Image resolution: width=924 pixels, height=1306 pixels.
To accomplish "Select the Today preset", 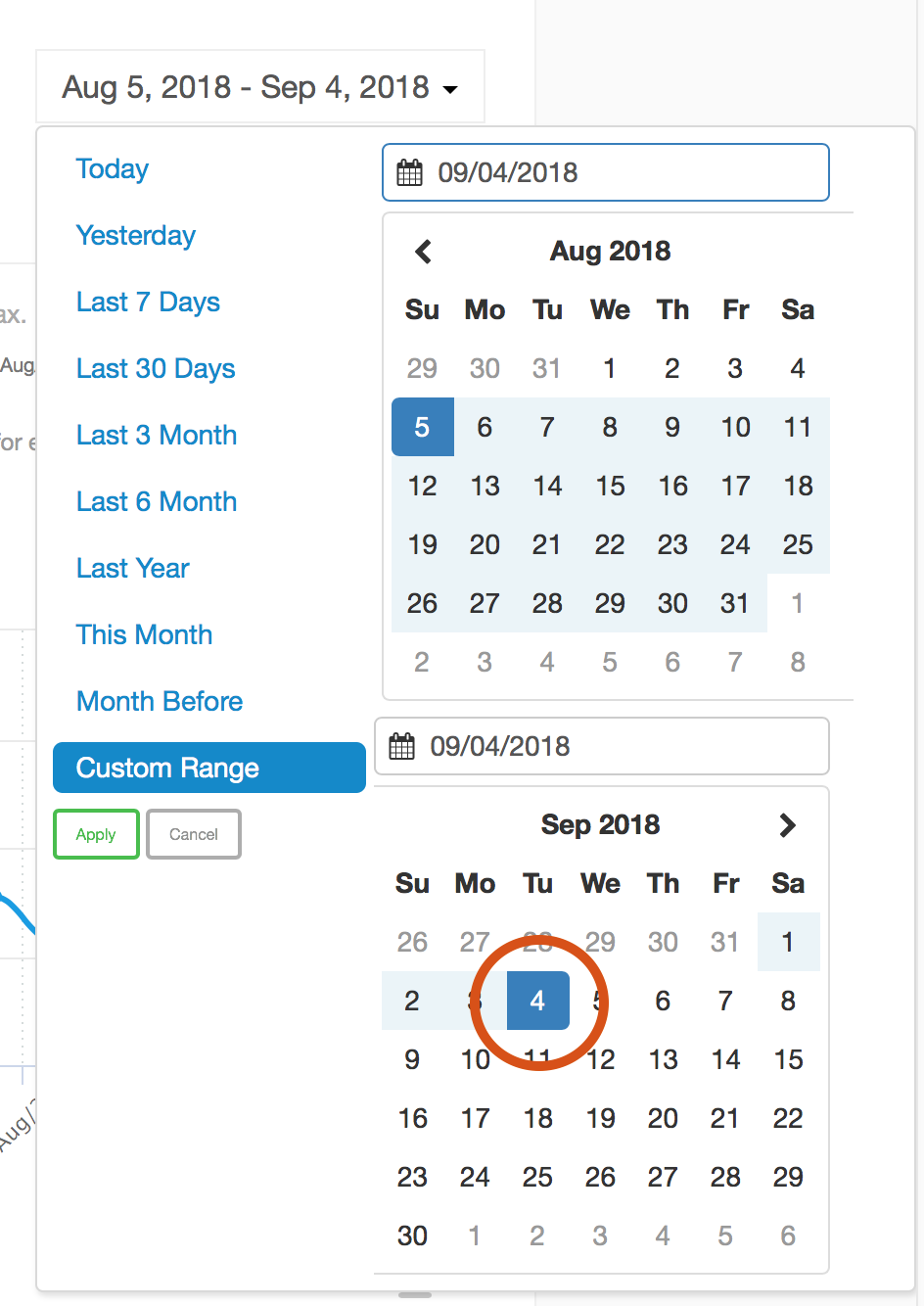I will coord(113,169).
